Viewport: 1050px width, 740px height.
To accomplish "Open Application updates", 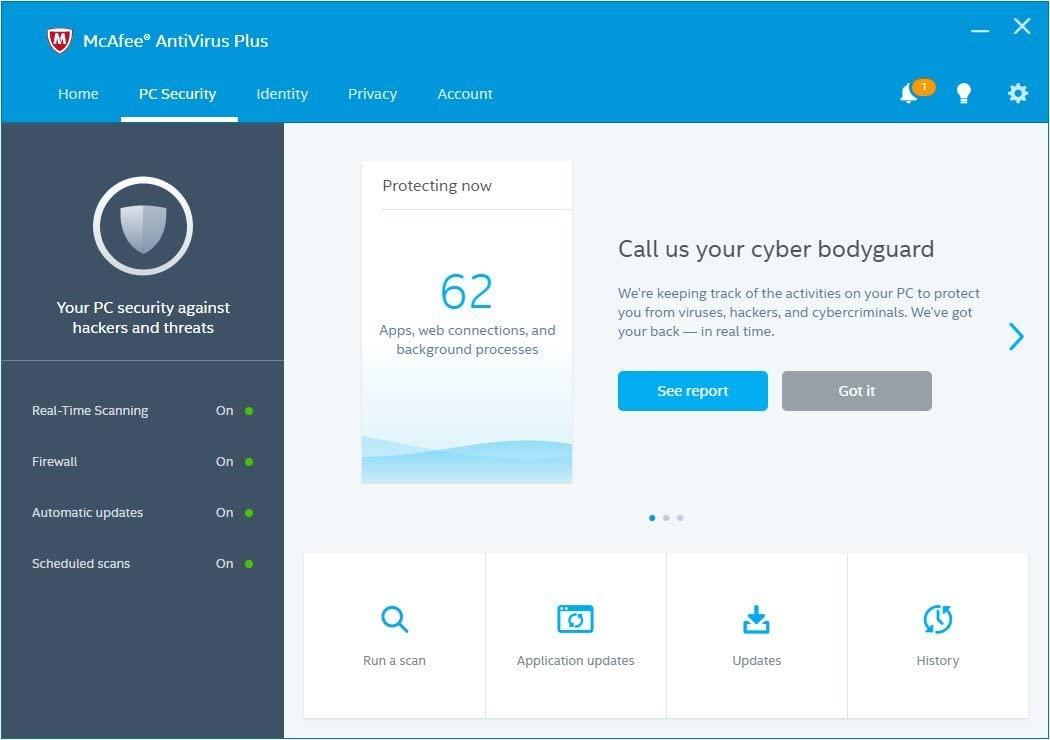I will click(x=575, y=632).
